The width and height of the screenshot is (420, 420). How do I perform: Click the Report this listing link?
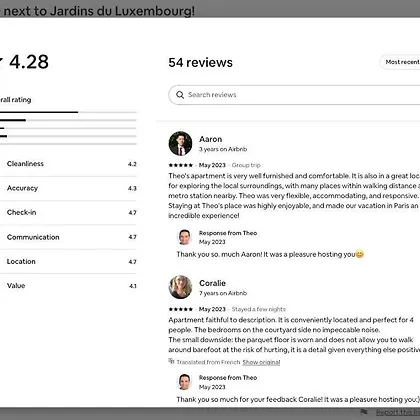(398, 413)
